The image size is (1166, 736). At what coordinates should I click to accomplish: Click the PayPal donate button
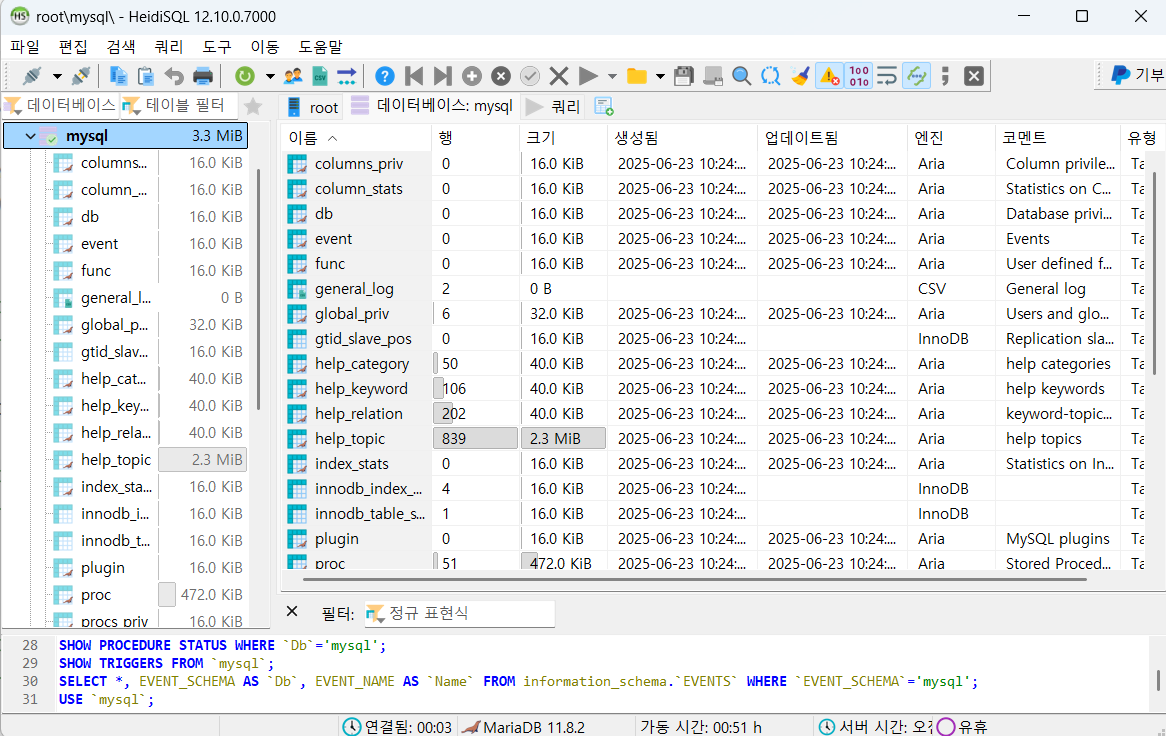click(1136, 75)
